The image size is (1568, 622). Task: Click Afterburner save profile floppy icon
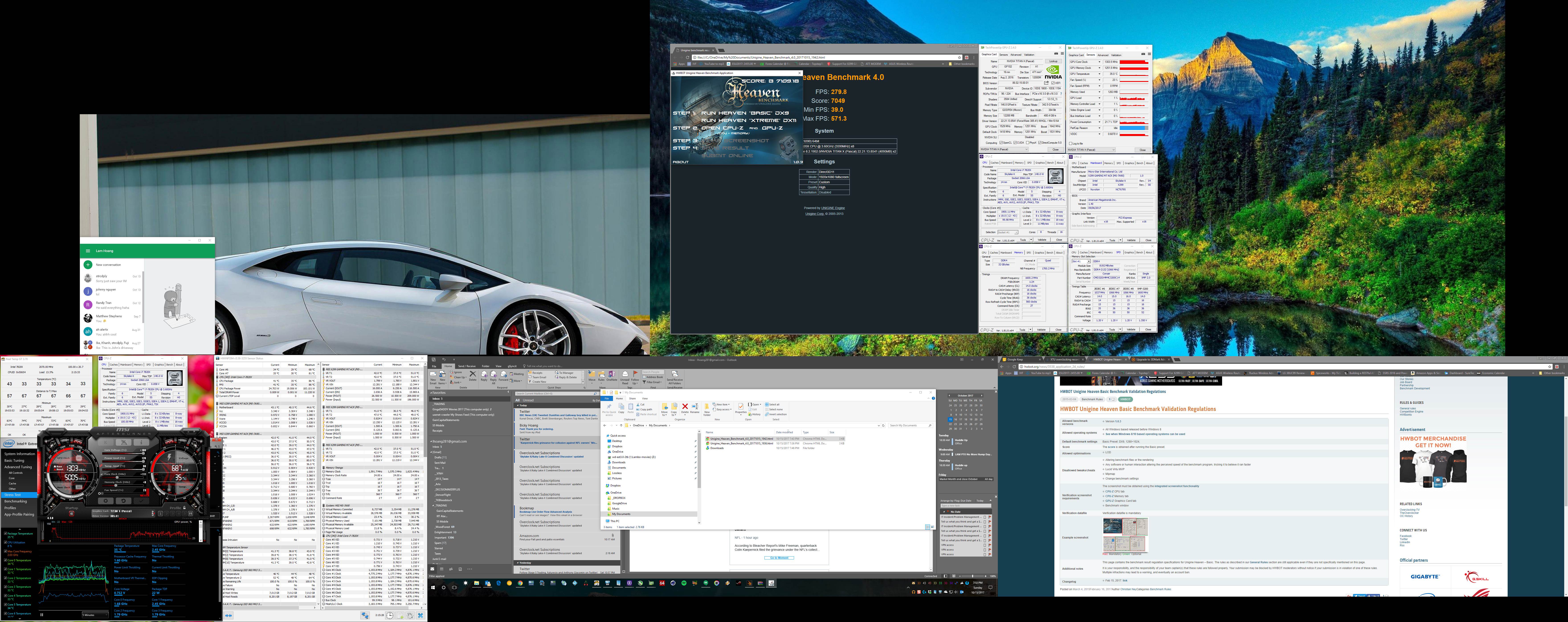click(190, 514)
